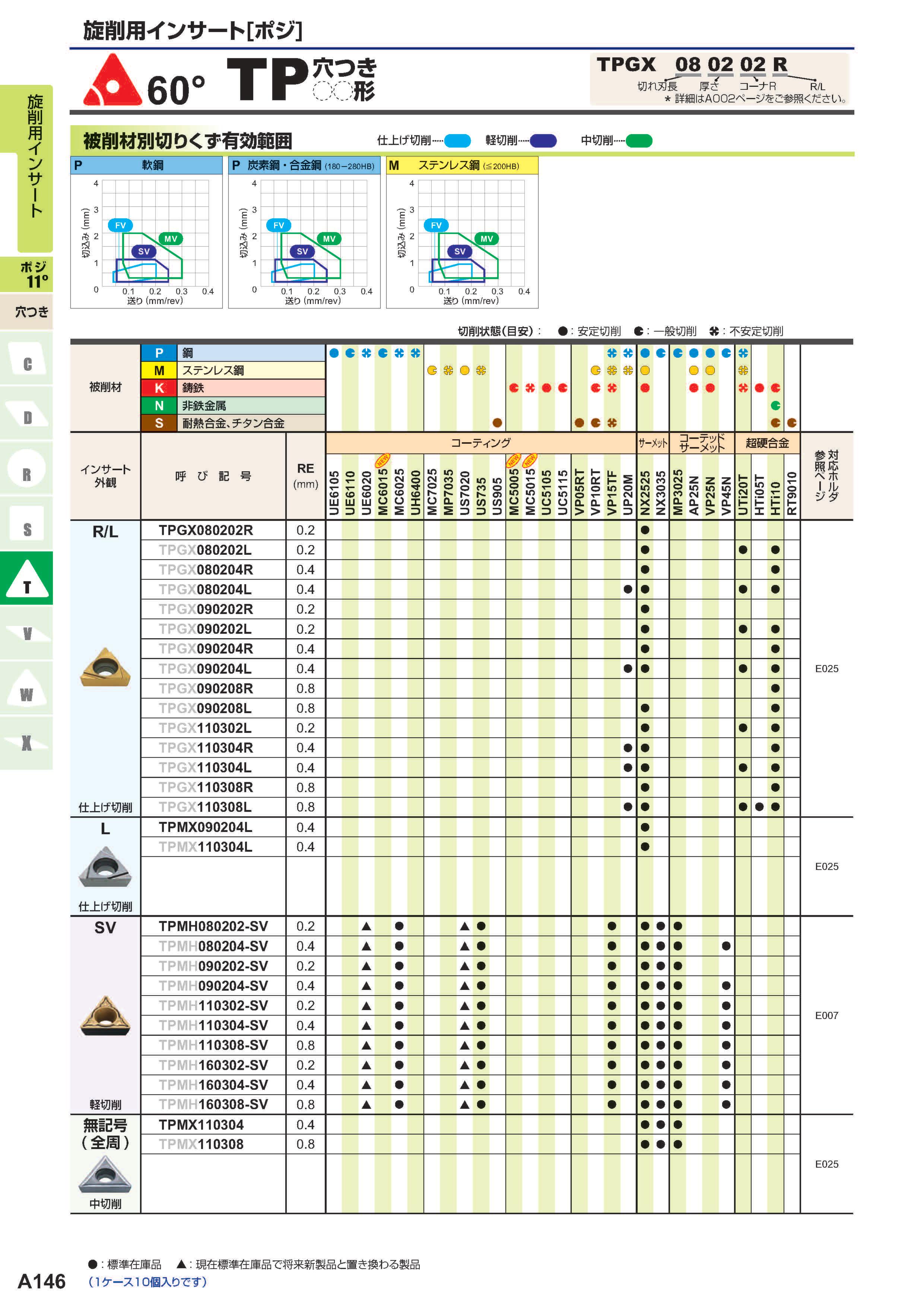Click the dark blue 軽切削 legend swatch
The image size is (924, 1307).
click(543, 140)
